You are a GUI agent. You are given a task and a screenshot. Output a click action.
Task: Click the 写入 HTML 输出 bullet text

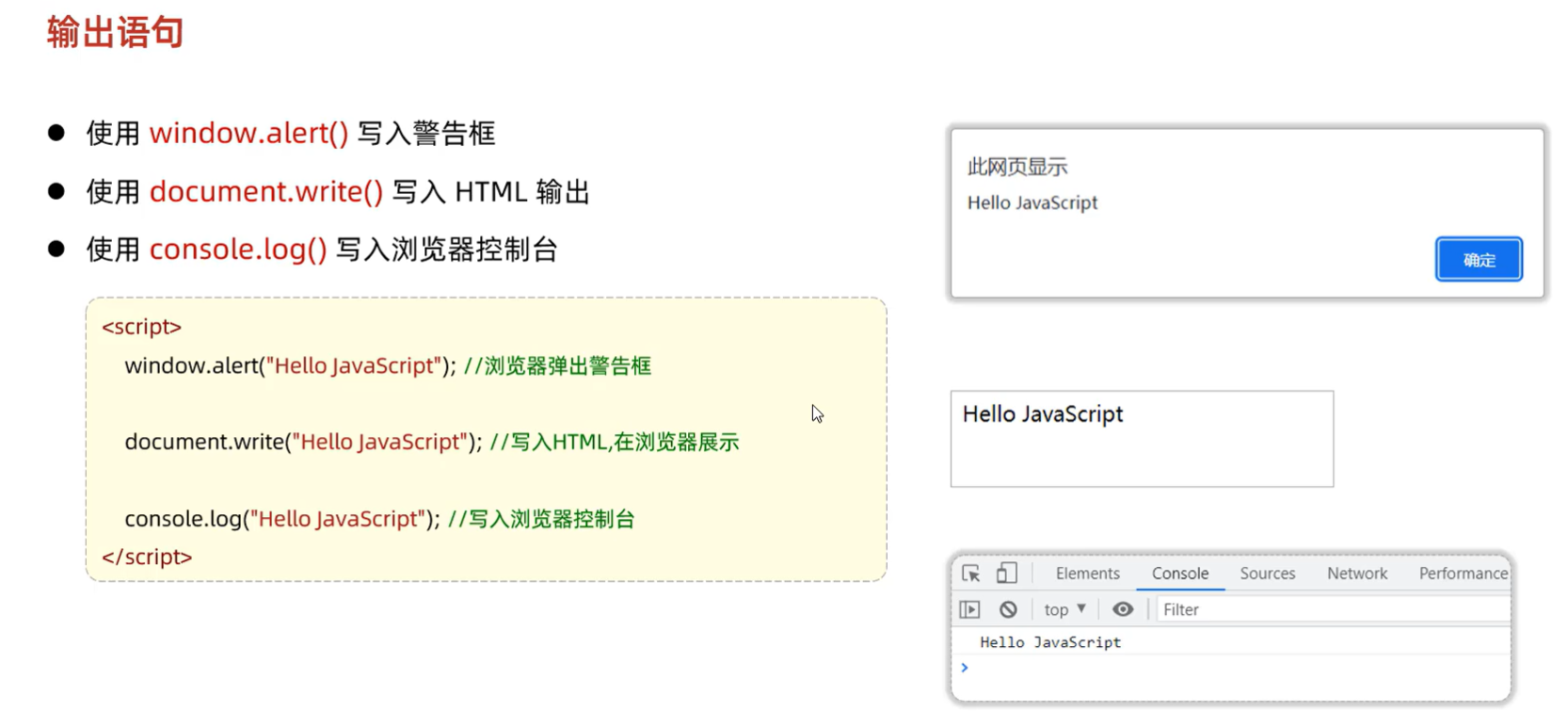[491, 191]
